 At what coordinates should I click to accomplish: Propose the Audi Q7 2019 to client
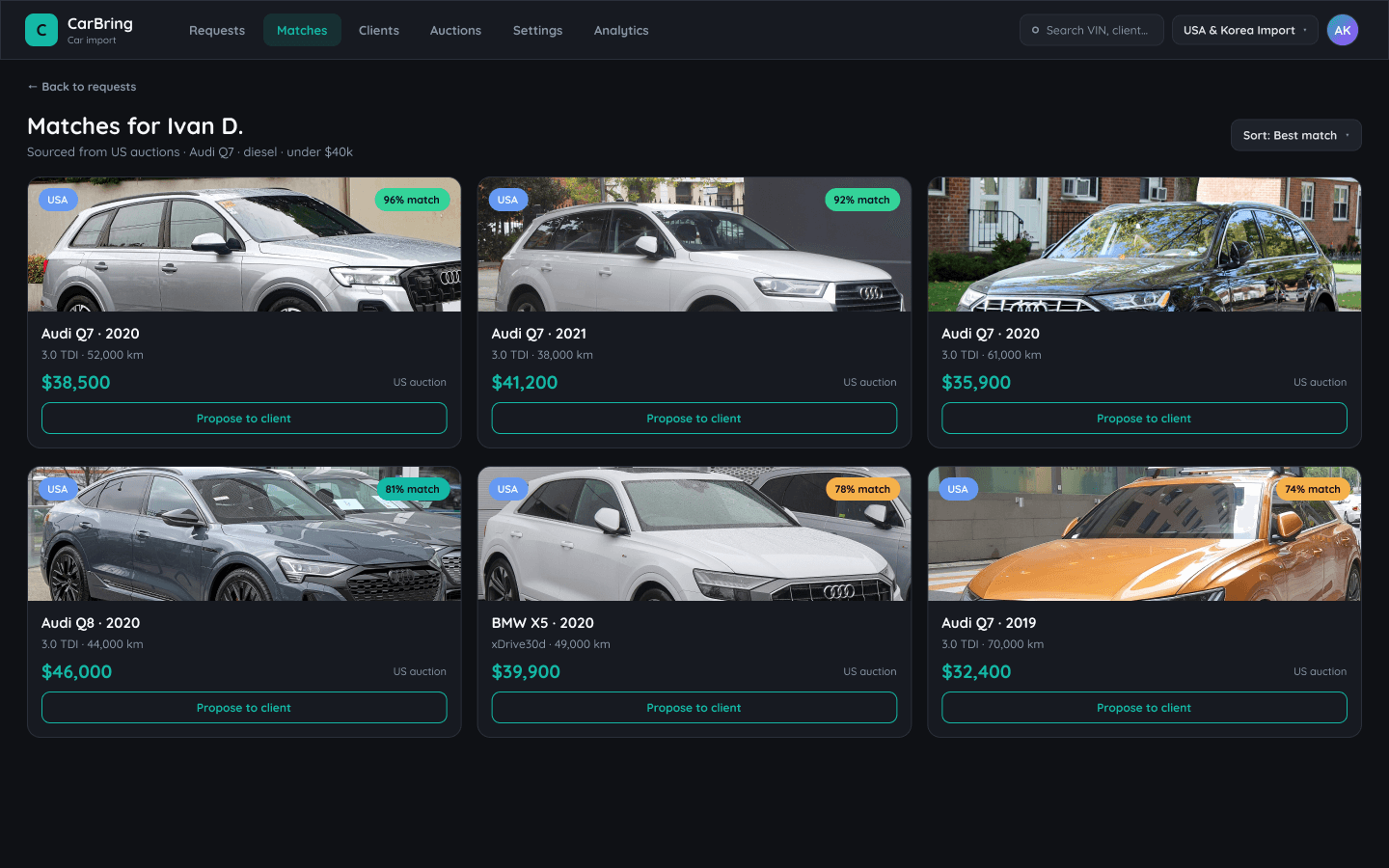(x=1144, y=708)
